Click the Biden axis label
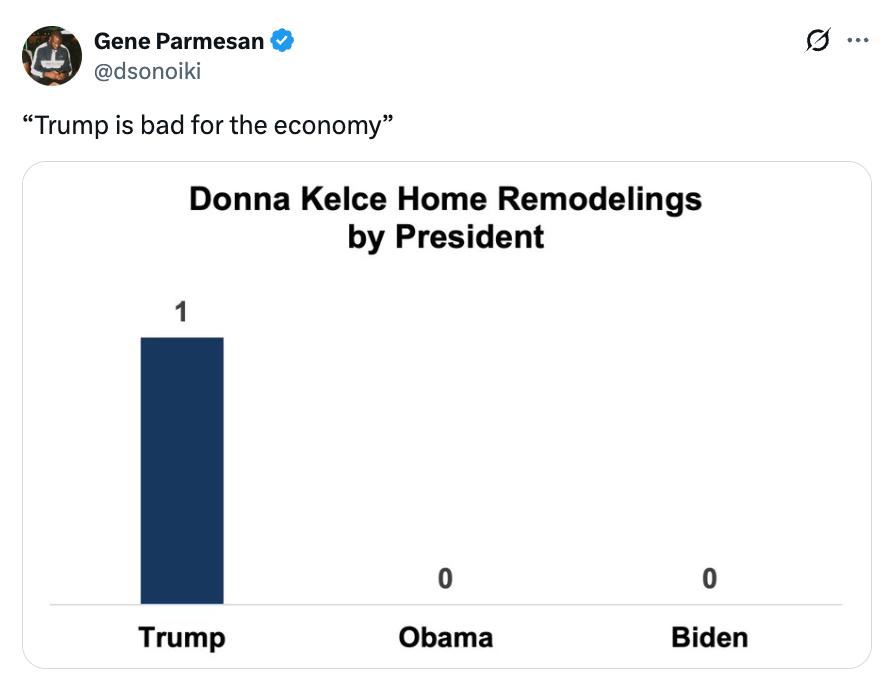890x684 pixels. [709, 637]
